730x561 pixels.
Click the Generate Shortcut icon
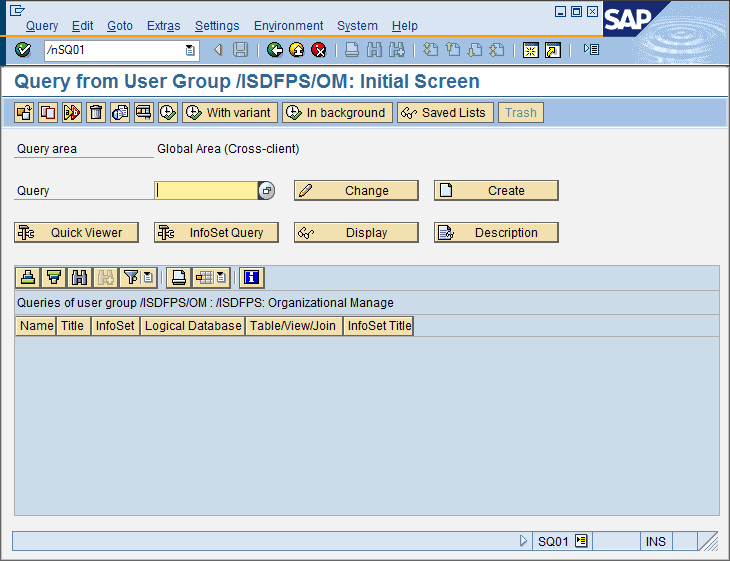point(553,50)
